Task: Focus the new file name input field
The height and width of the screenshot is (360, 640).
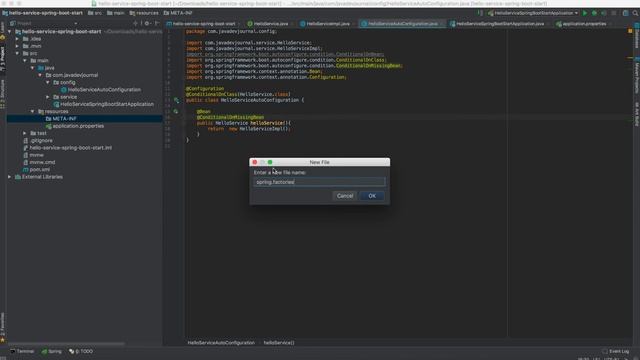Action: pyautogui.click(x=319, y=182)
